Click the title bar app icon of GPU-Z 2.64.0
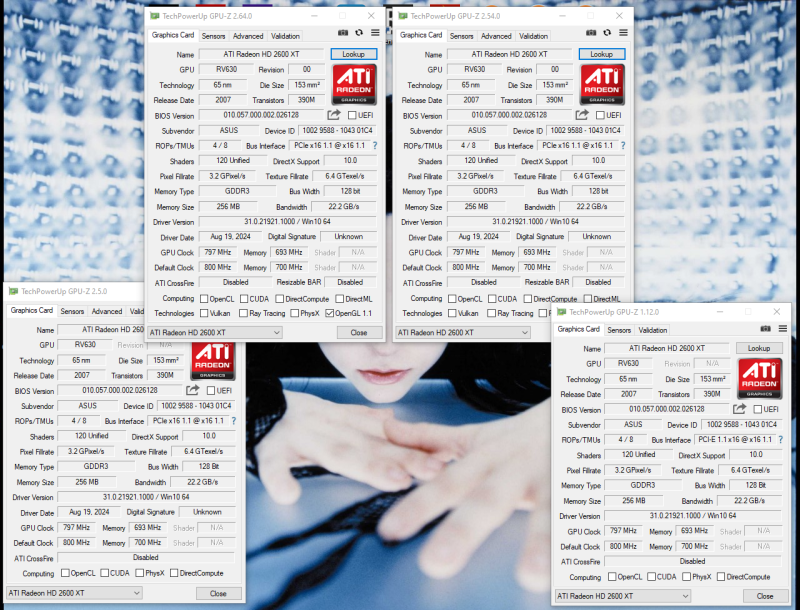Image resolution: width=800 pixels, height=610 pixels. tap(154, 16)
